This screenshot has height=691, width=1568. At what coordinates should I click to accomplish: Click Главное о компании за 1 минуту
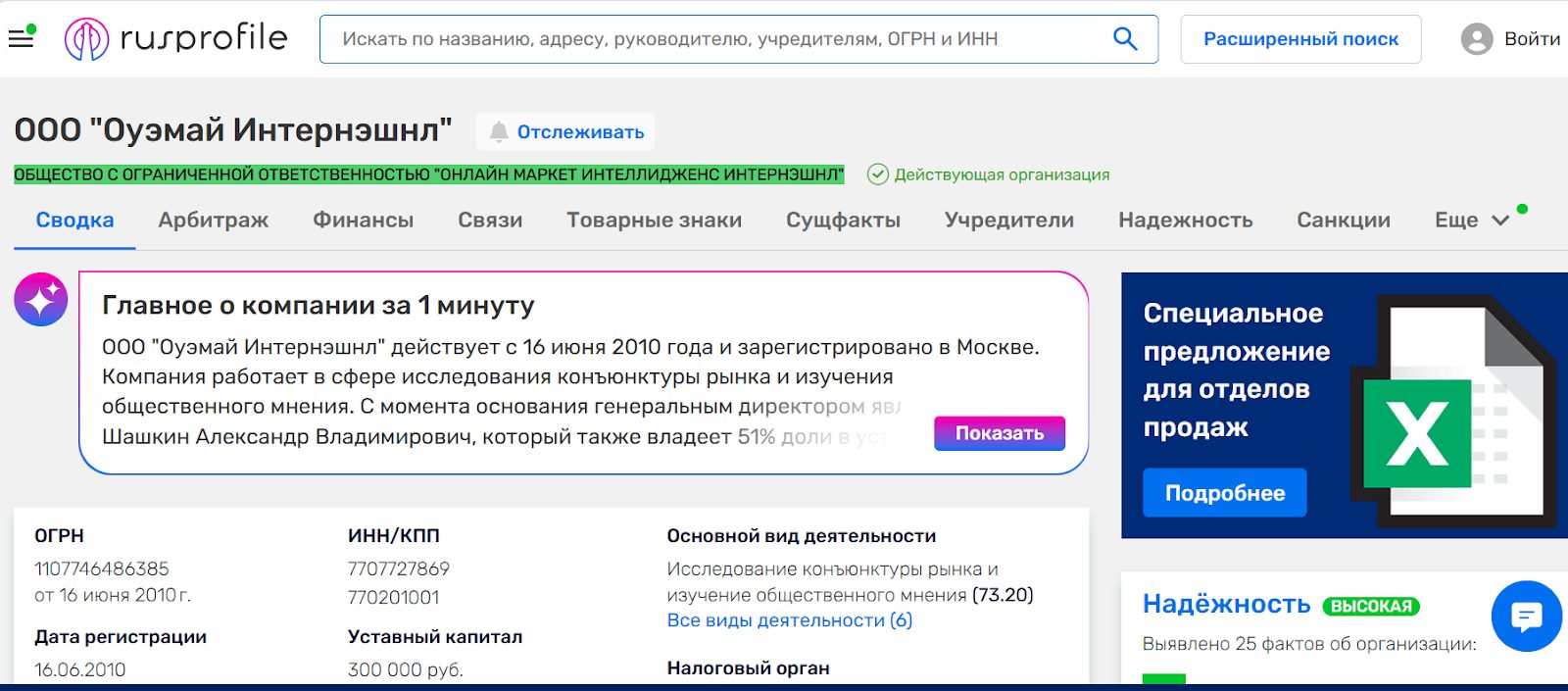tap(318, 306)
